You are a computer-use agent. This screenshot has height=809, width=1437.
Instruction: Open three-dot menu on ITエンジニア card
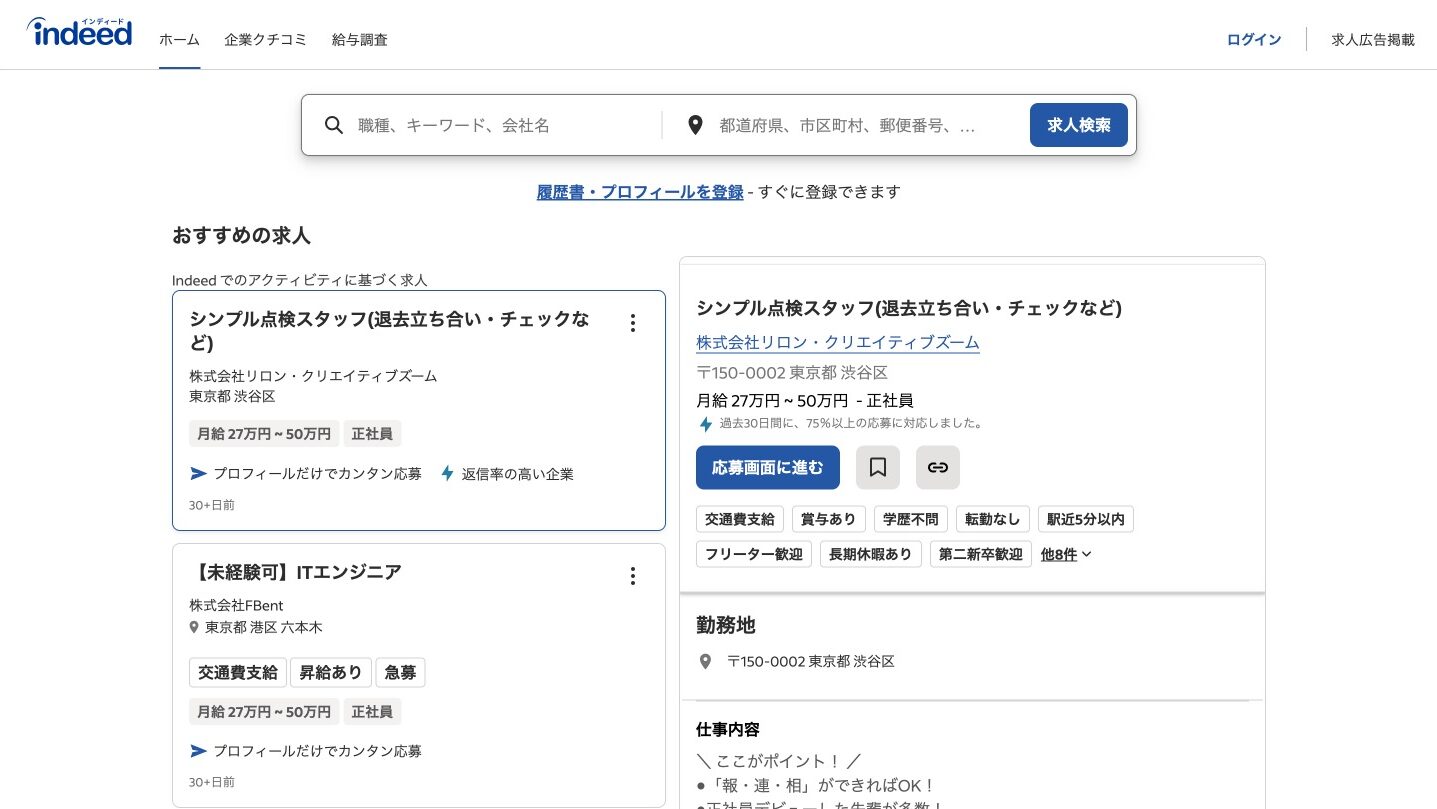[x=632, y=576]
